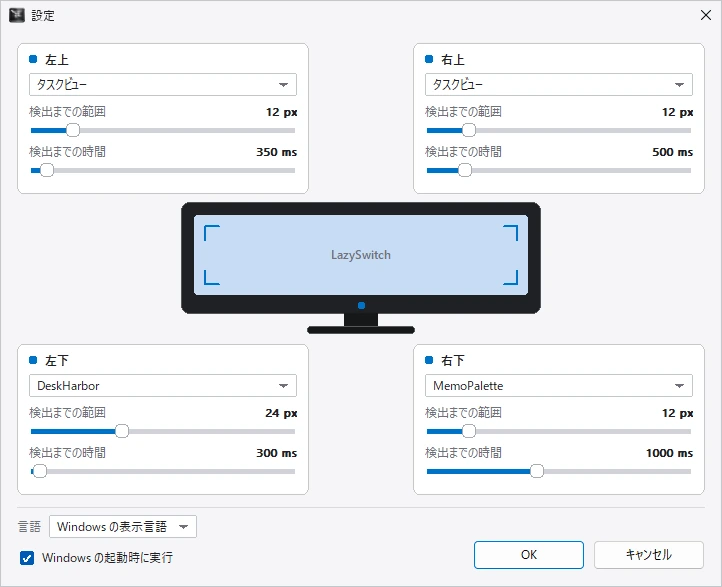Click the 言語 label

pyautogui.click(x=29, y=526)
